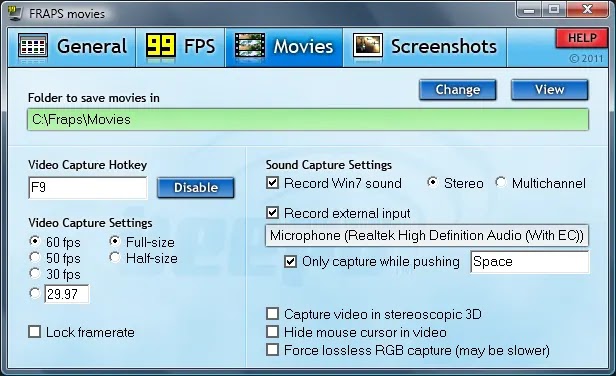Toggle the Record Win7 sound checkbox
The height and width of the screenshot is (376, 616).
tap(272, 183)
